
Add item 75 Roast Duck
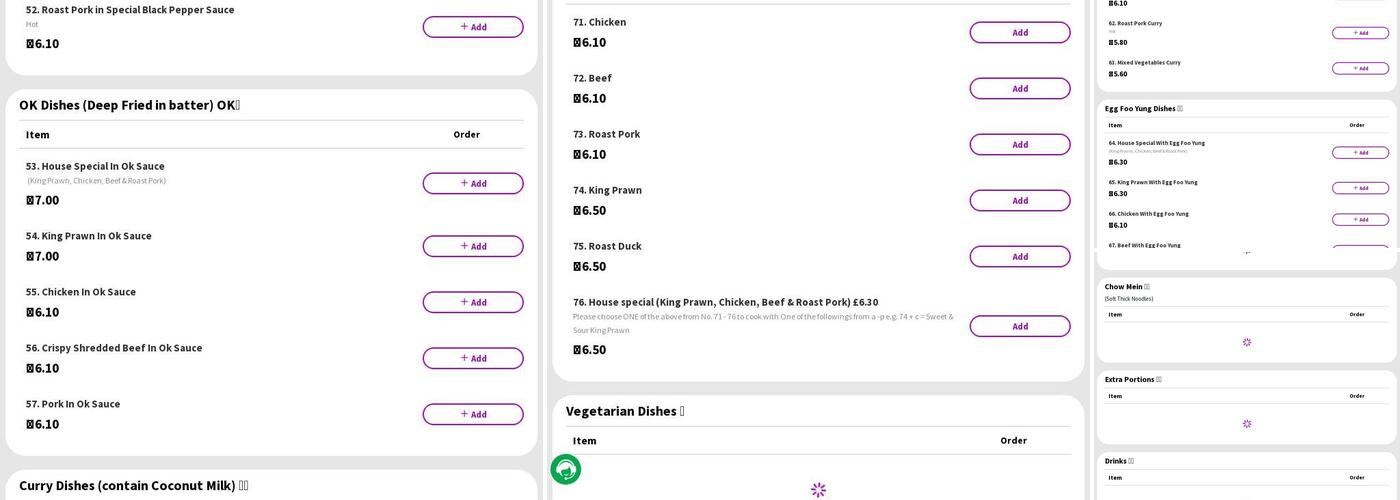1019,256
